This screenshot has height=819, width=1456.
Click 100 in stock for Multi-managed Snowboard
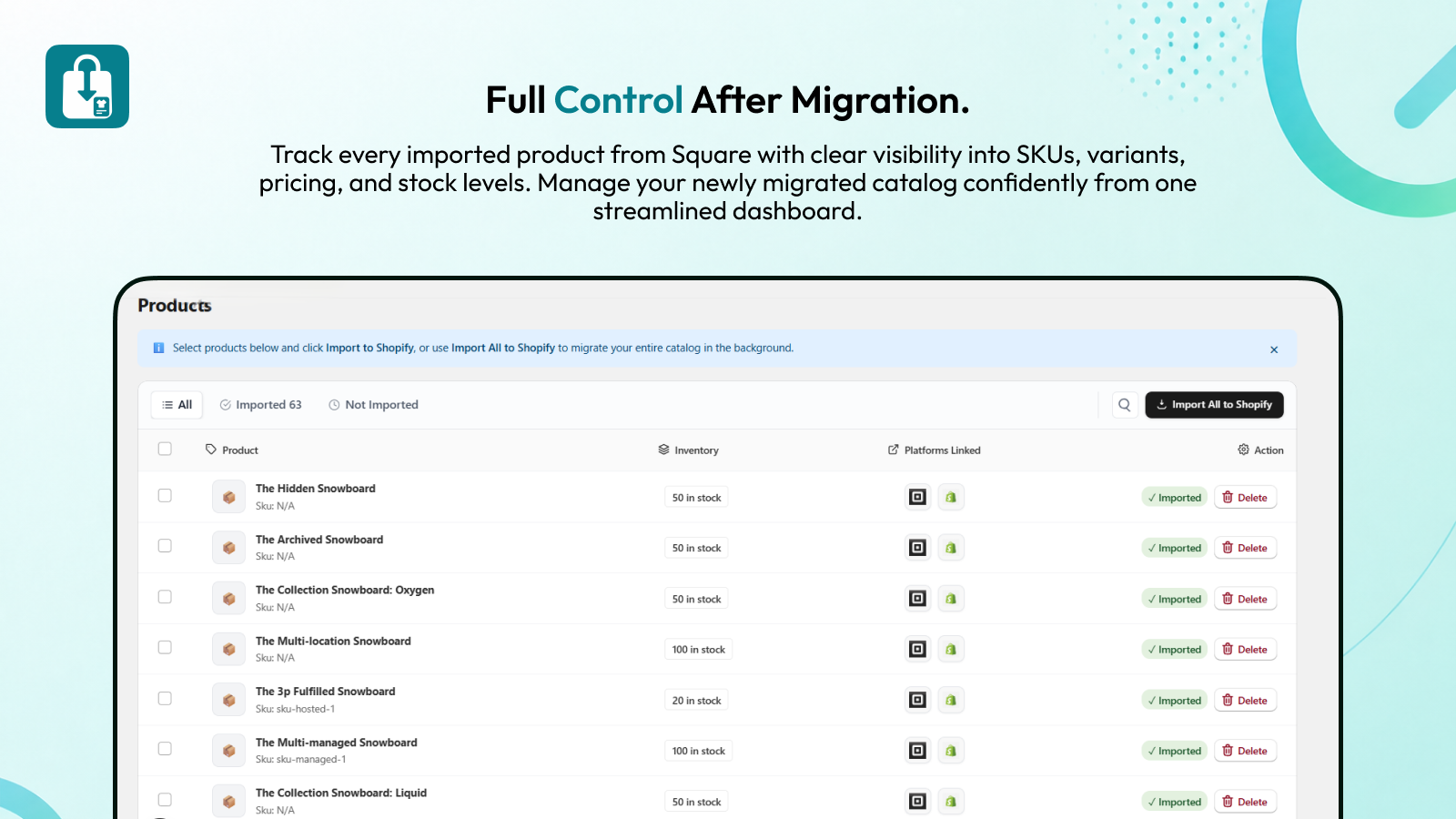click(x=699, y=751)
